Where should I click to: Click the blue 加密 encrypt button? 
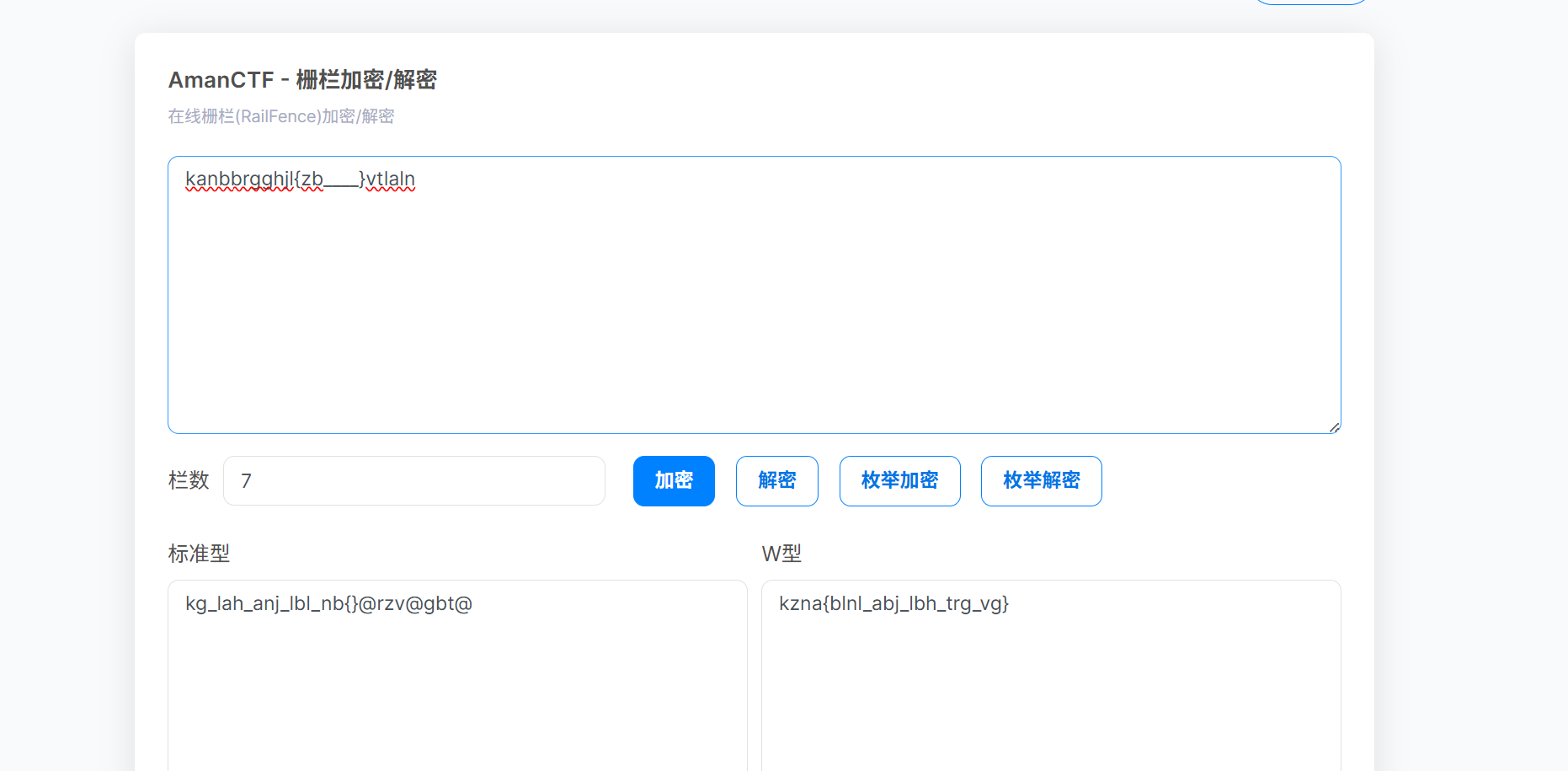click(674, 481)
